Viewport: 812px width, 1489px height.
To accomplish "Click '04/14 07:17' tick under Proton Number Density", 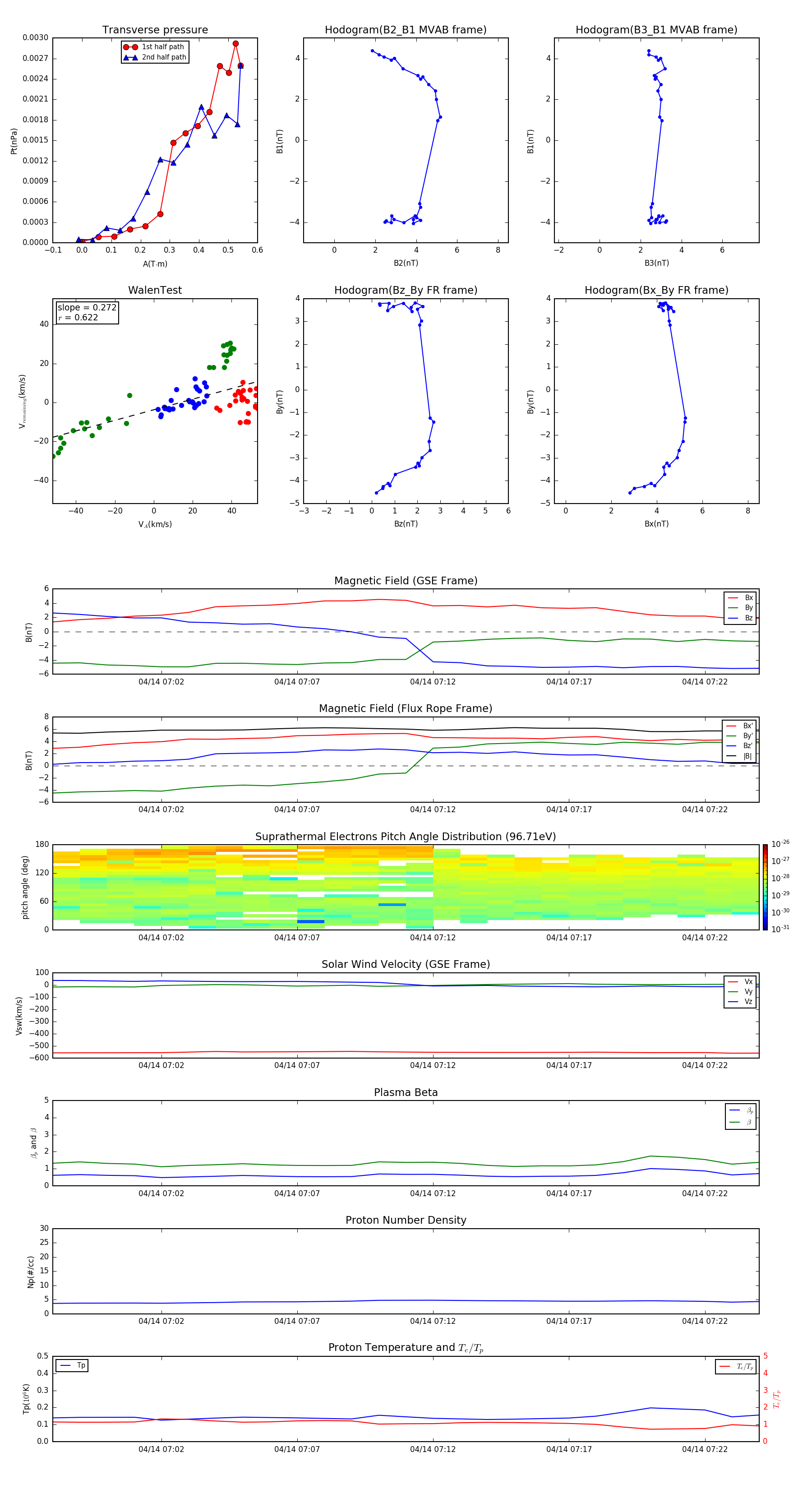I will pos(569,1321).
